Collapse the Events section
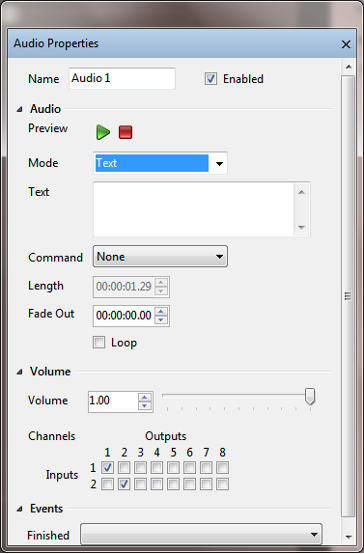The height and width of the screenshot is (554, 364). coord(20,509)
